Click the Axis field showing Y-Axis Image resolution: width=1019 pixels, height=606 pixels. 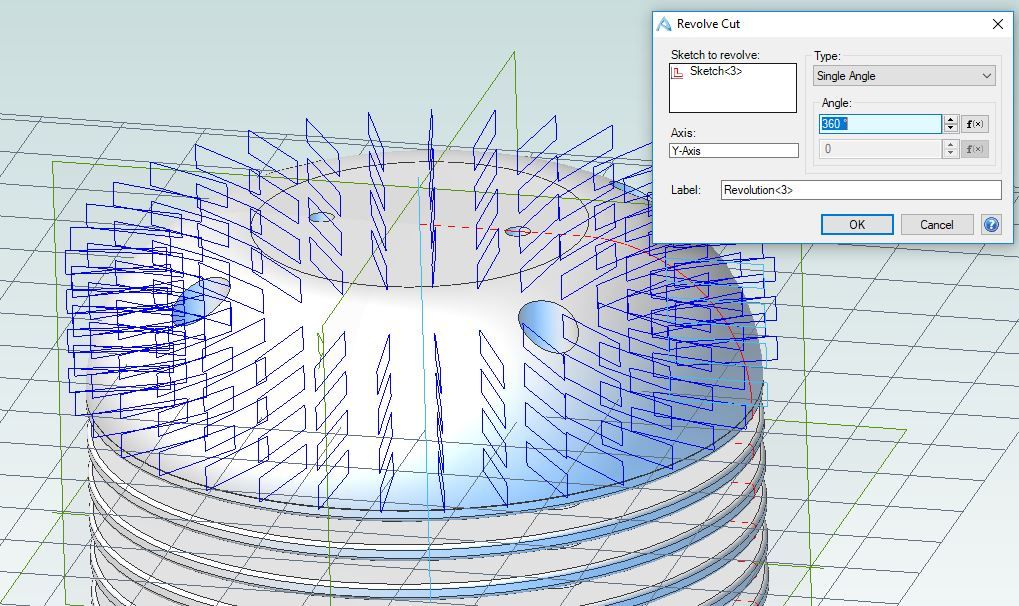(734, 151)
